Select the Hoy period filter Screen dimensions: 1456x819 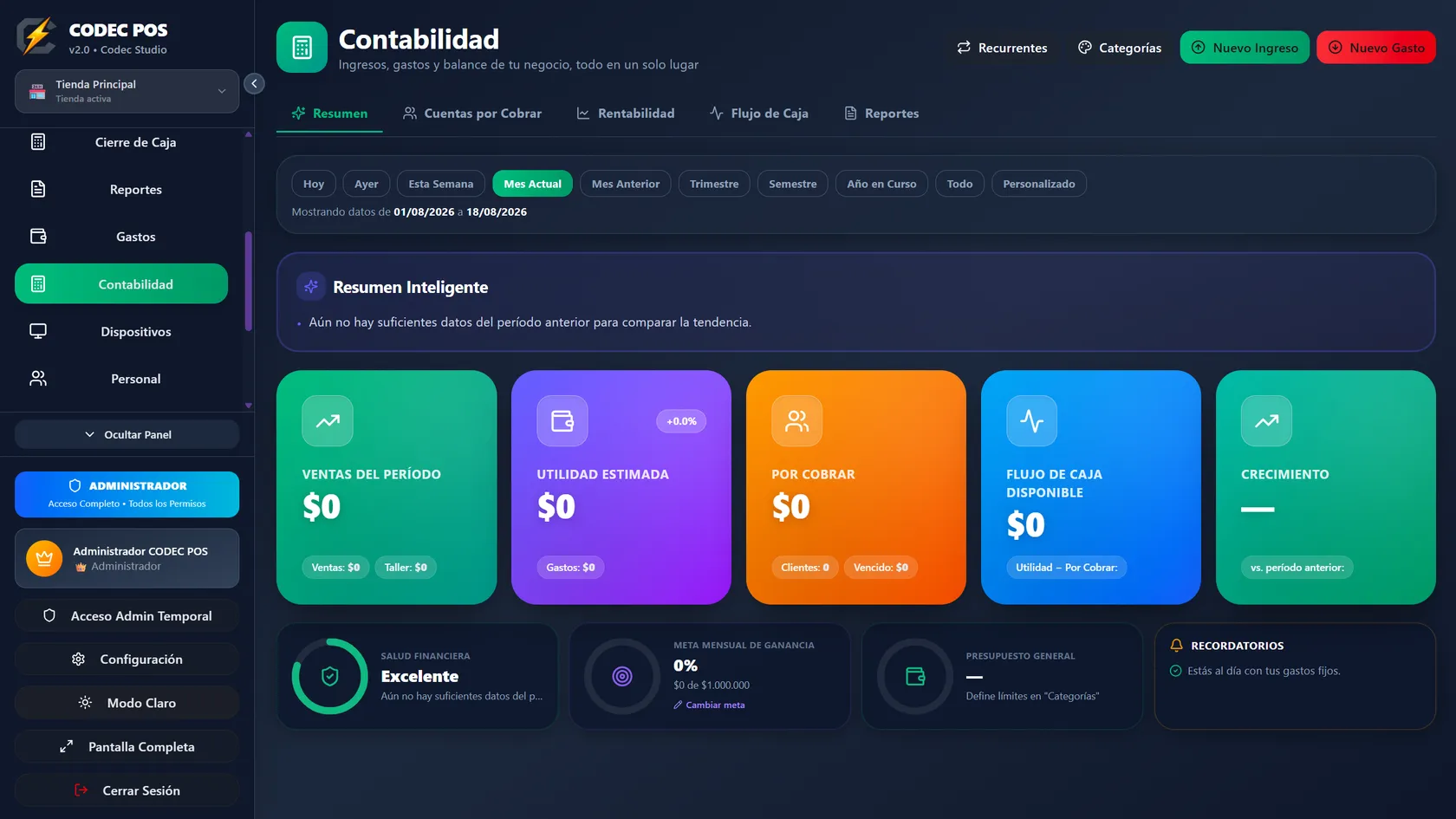(314, 184)
